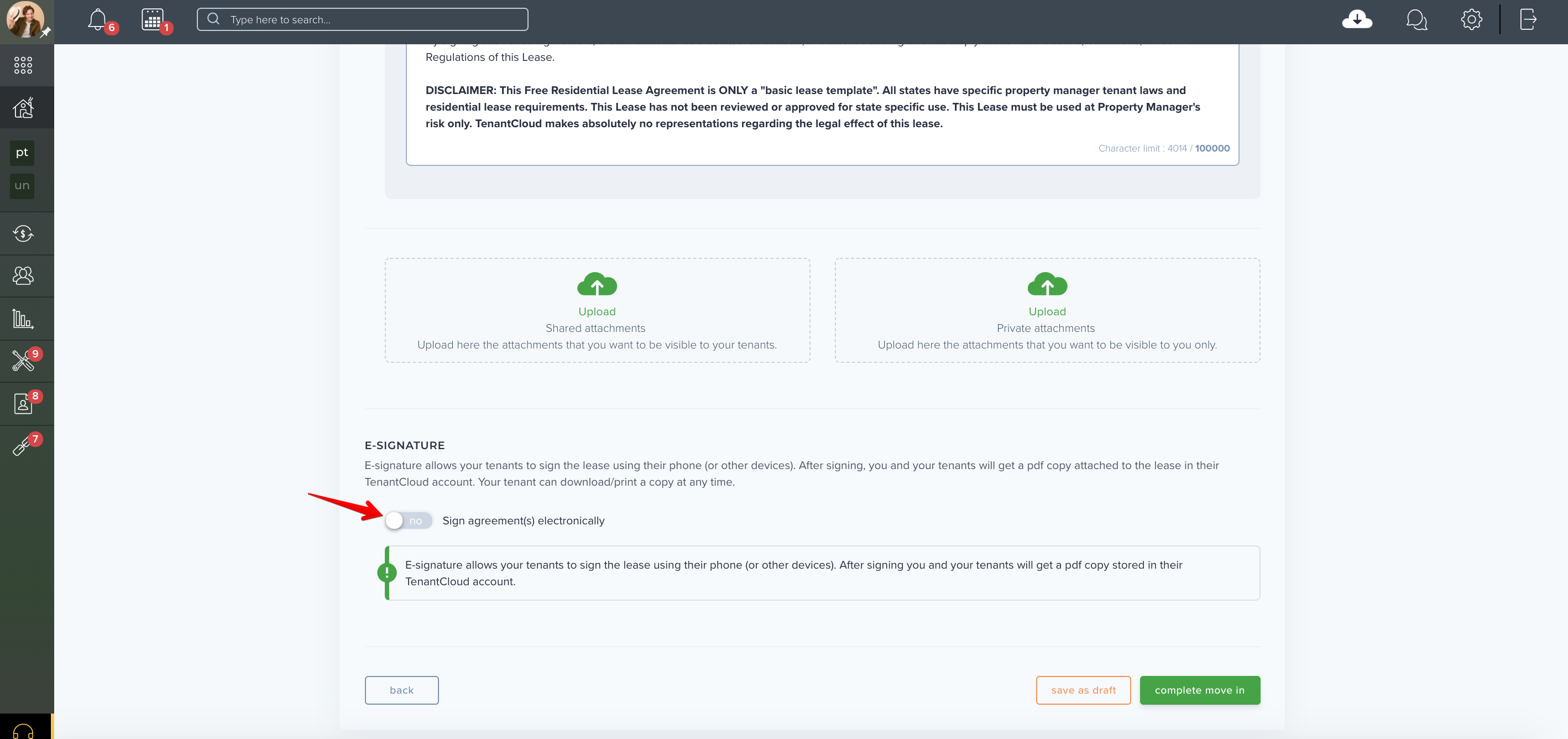This screenshot has height=739, width=1568.
Task: Select the 'un' units submenu item
Action: [22, 186]
